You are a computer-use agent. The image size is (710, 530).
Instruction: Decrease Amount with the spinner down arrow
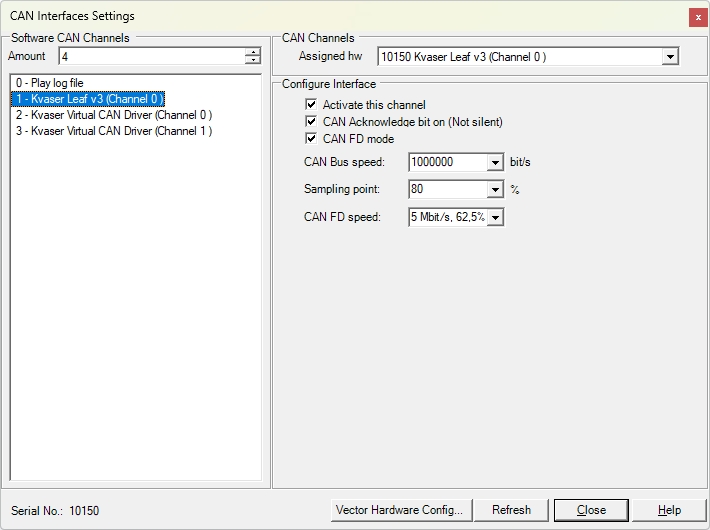click(x=253, y=60)
